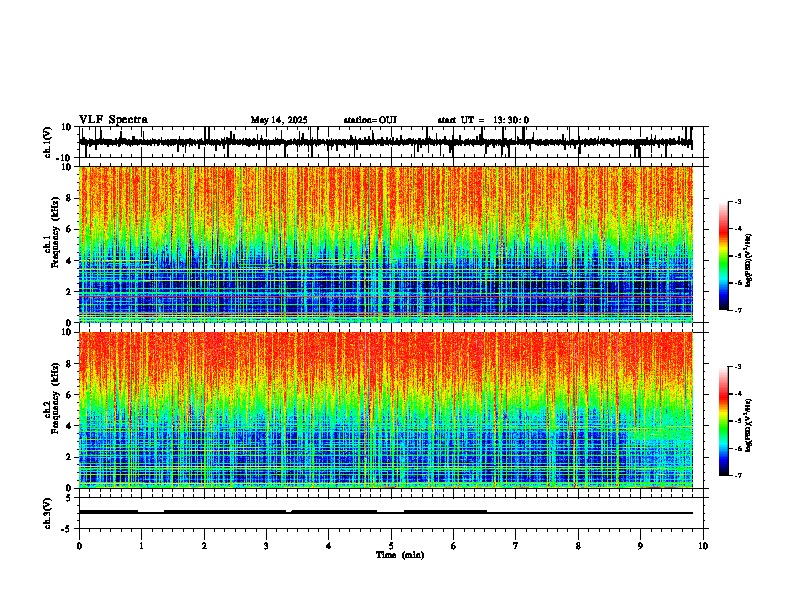Click the "ch.3(V)" axis label

pyautogui.click(x=47, y=513)
